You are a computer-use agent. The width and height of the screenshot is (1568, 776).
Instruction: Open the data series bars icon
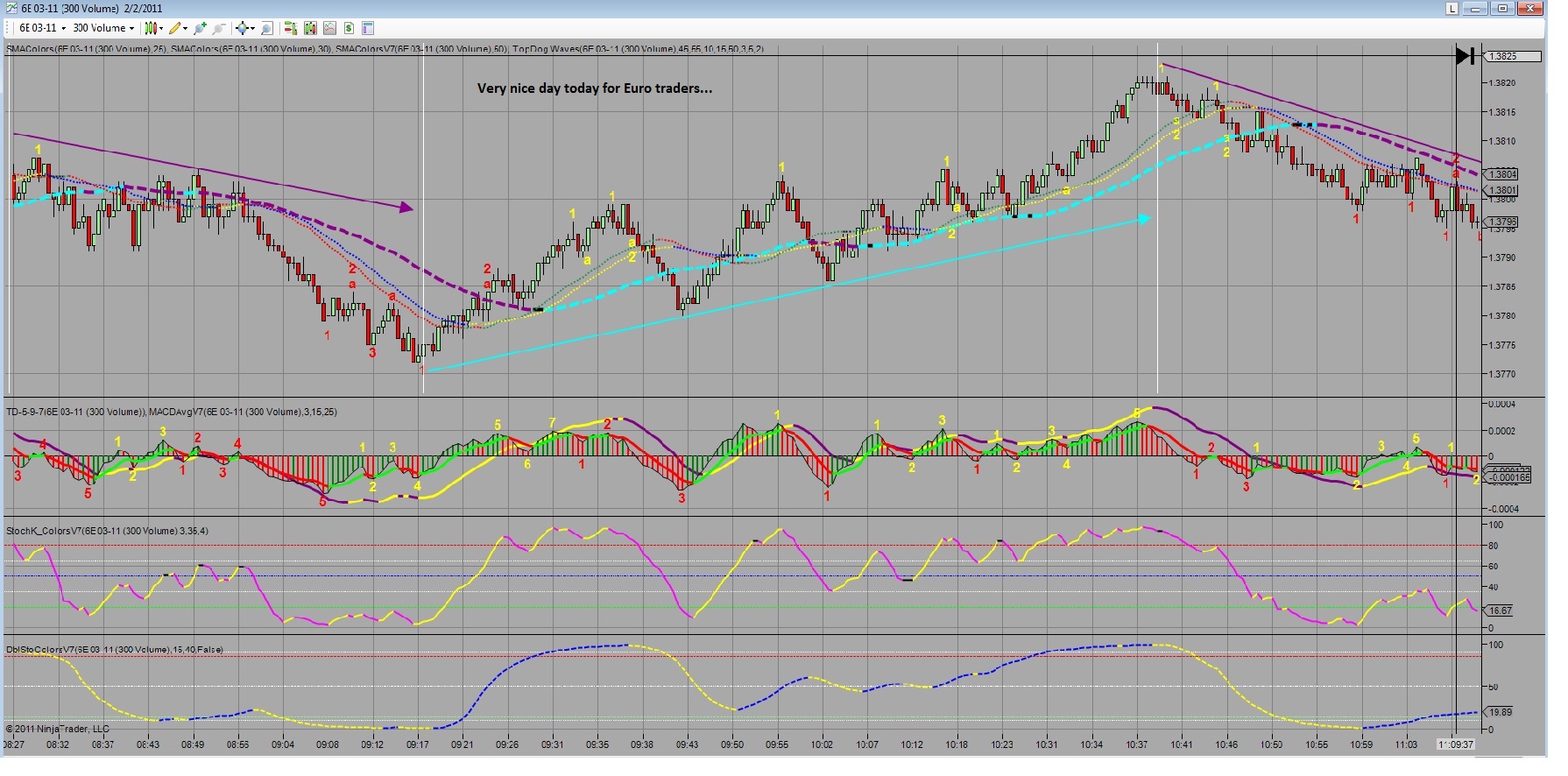pos(310,28)
